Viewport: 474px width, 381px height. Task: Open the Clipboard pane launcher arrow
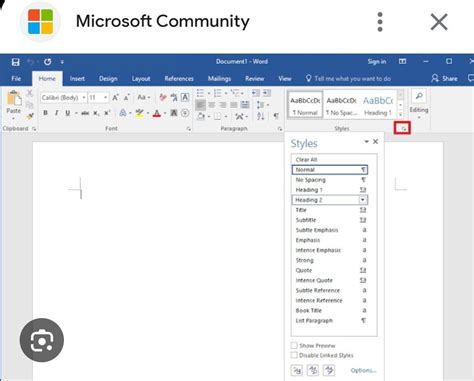pyautogui.click(x=34, y=129)
